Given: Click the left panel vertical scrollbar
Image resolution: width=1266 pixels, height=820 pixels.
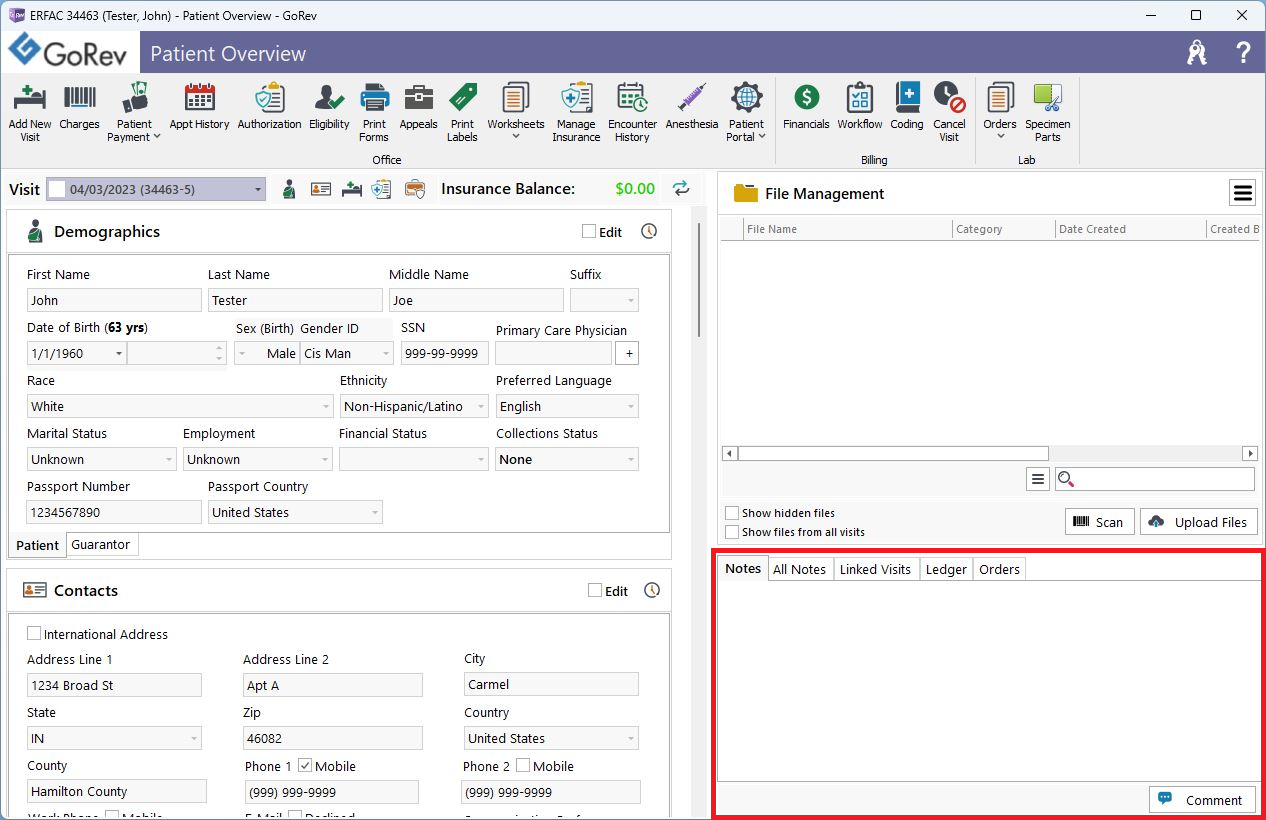Looking at the screenshot, I should pyautogui.click(x=699, y=280).
